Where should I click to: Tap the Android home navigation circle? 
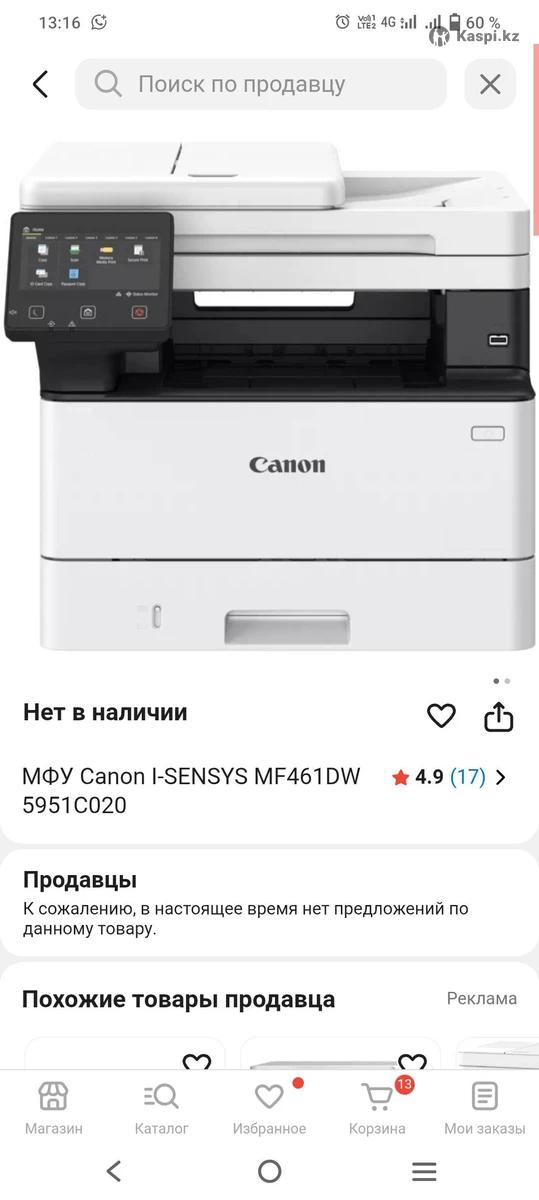[269, 1171]
